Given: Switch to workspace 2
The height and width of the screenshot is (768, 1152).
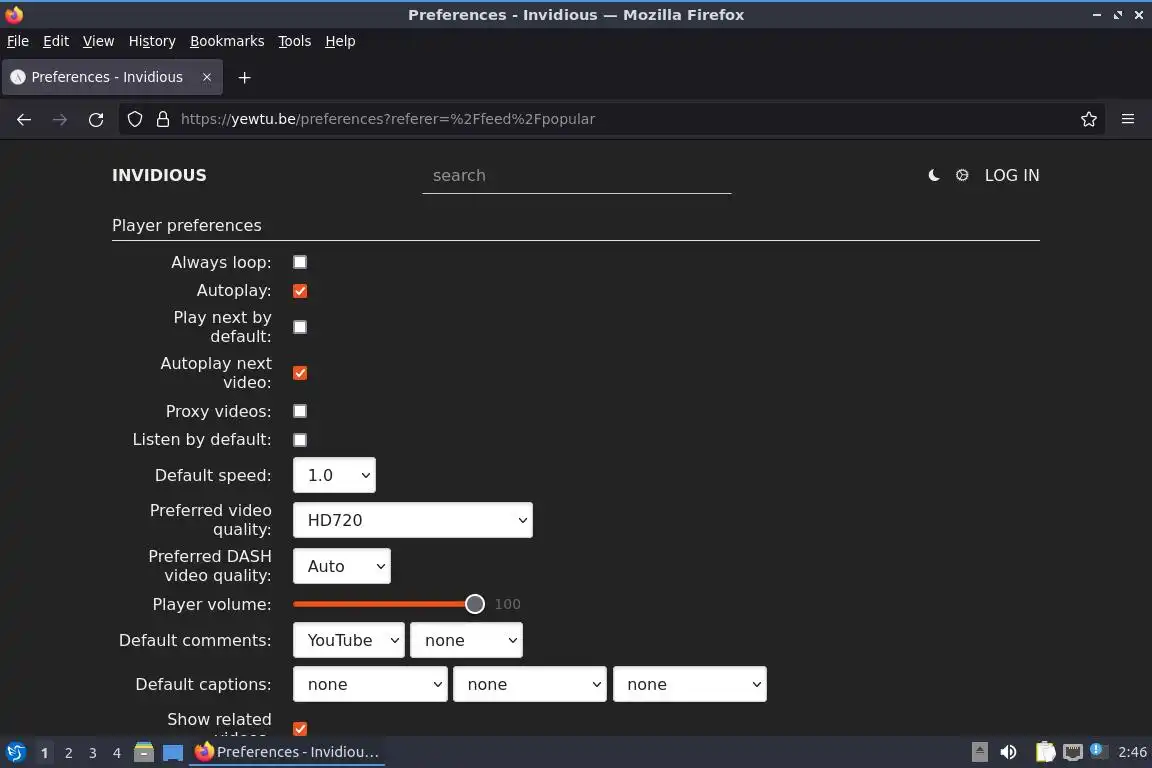Looking at the screenshot, I should 68,753.
